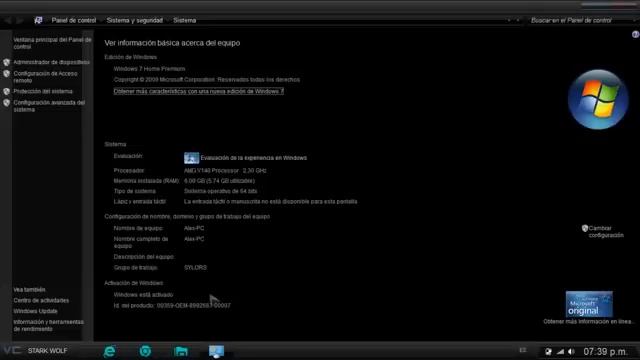Image resolution: width=640 pixels, height=360 pixels.
Task: Click the Microsoft original genuine badge
Action: coord(589,304)
